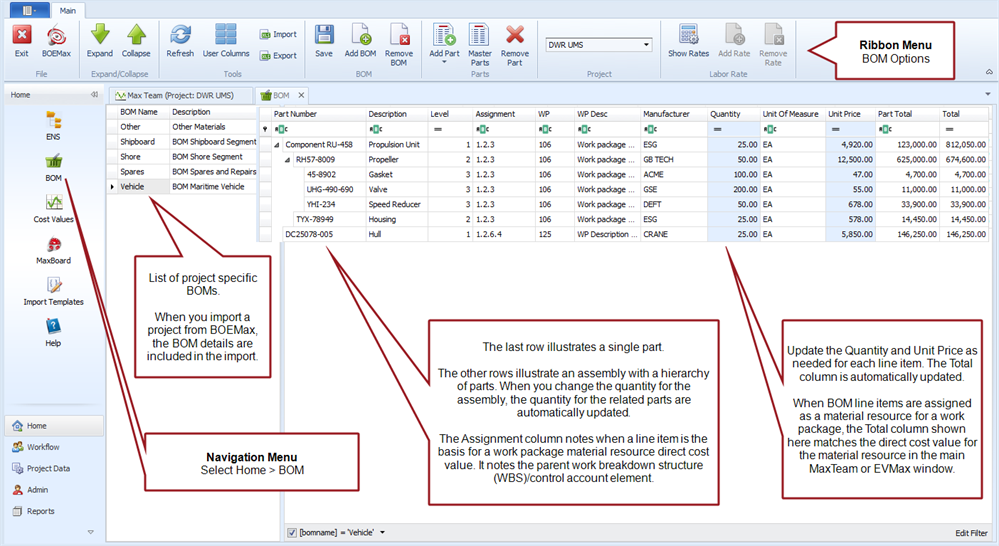999x546 pixels.
Task: Click the Edit Filter button
Action: pos(971,533)
